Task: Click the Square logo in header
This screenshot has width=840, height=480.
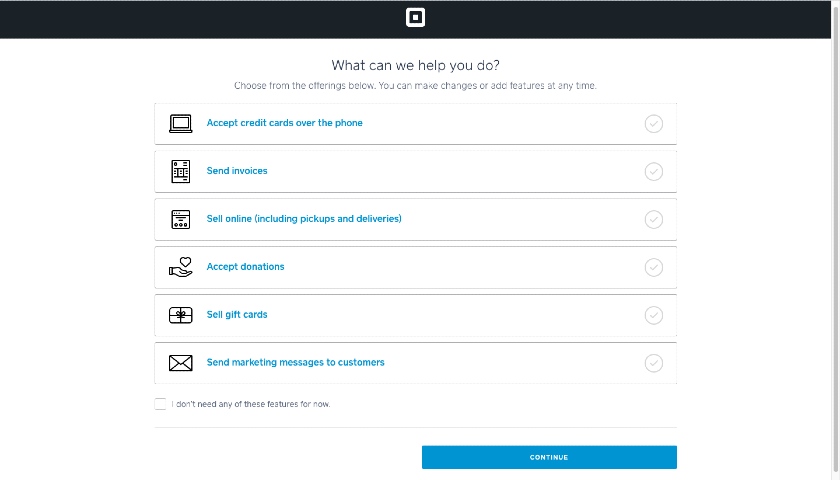Action: [x=415, y=18]
